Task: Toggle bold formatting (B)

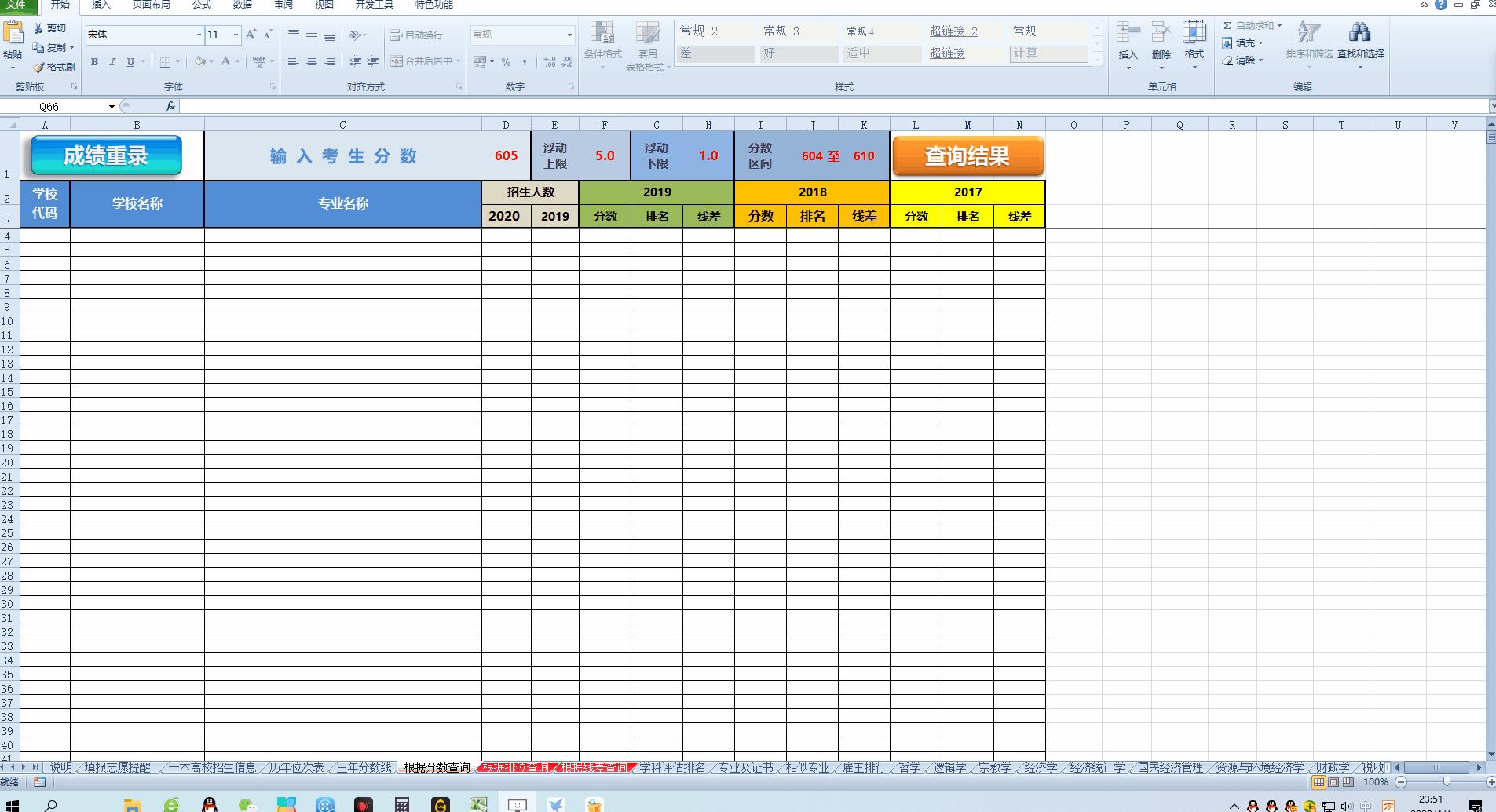Action: (94, 61)
